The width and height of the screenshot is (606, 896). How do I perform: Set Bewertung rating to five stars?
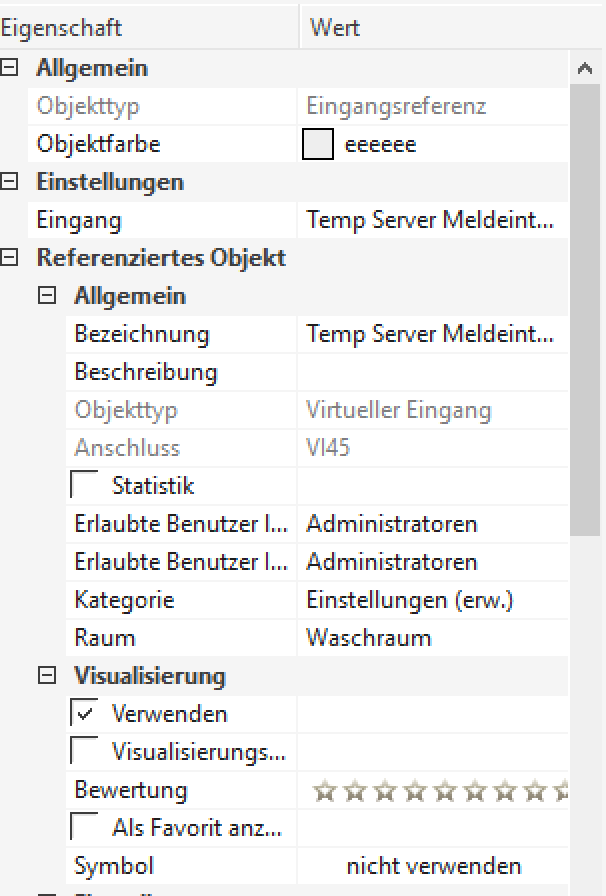point(444,791)
